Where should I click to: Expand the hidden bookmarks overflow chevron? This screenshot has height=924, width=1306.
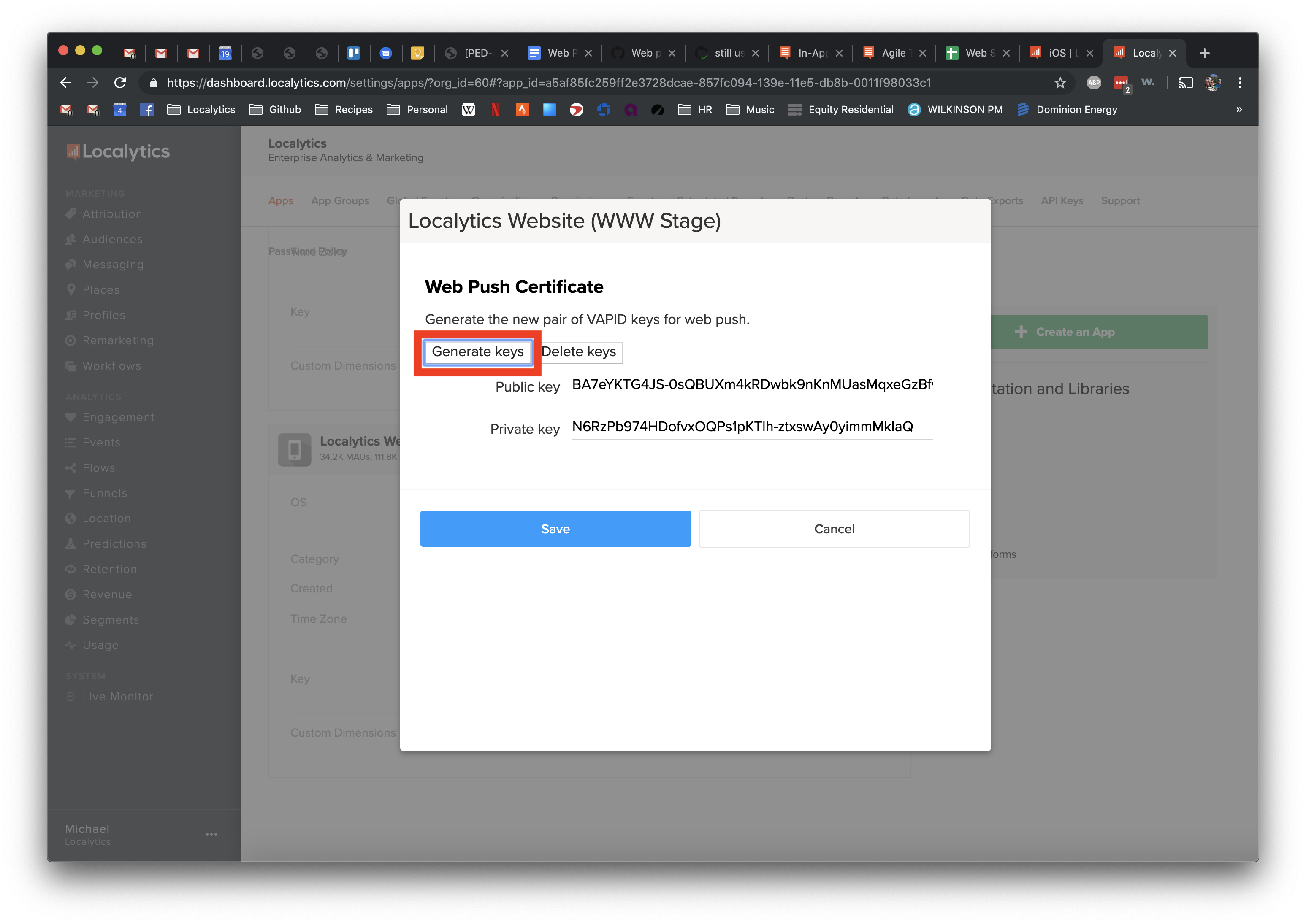1238,110
